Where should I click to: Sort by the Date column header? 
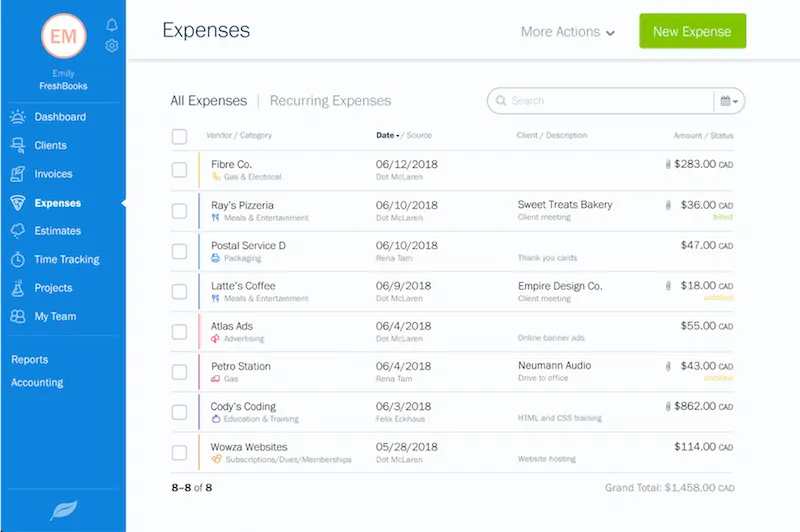pos(387,135)
